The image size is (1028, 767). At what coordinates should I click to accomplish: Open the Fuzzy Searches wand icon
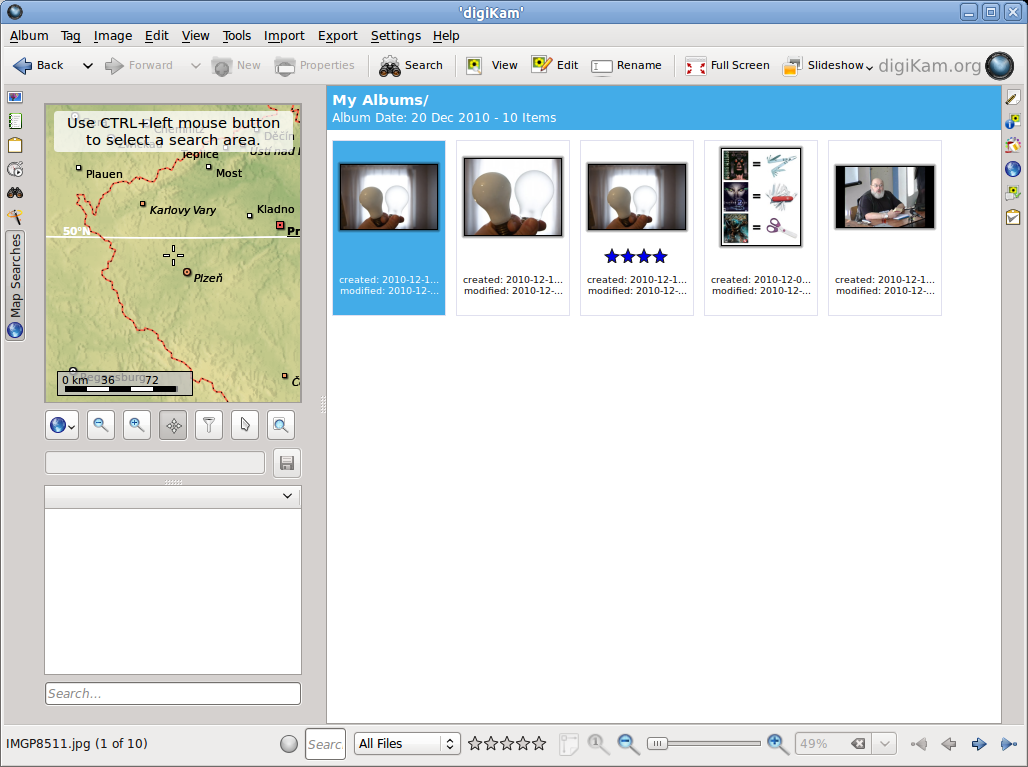point(15,216)
